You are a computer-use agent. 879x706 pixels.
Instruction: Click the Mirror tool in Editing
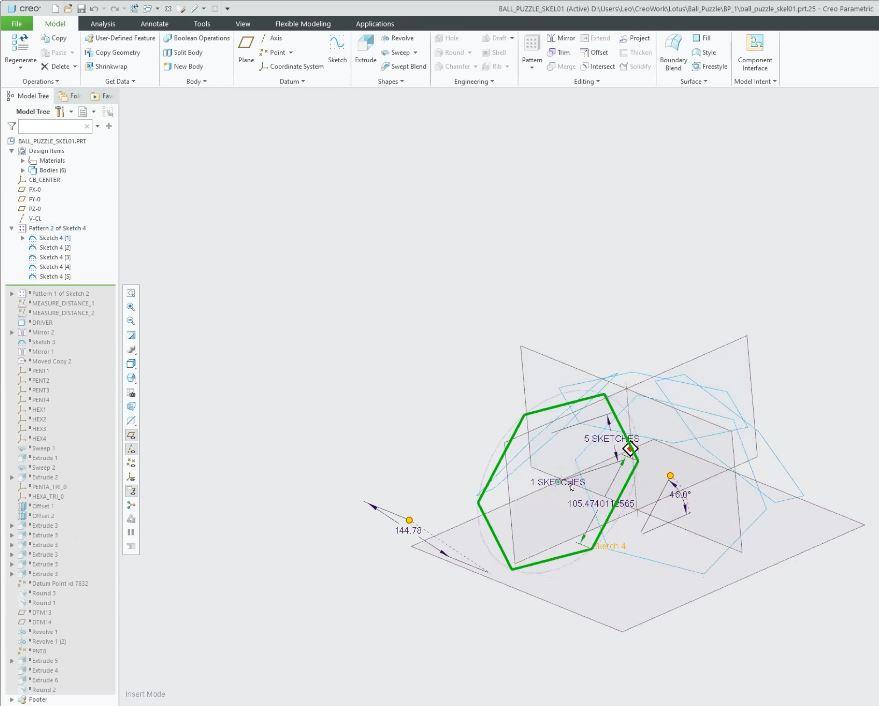[560, 38]
